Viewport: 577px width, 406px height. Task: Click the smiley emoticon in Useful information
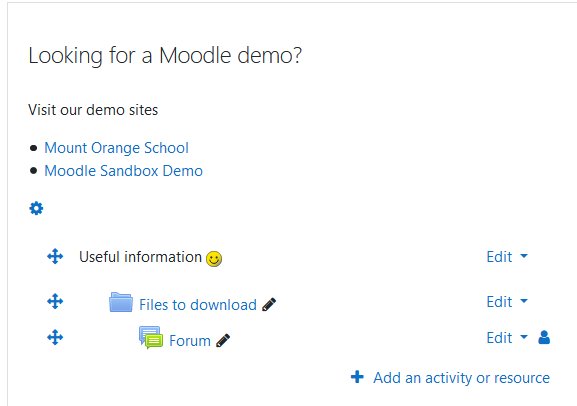pyautogui.click(x=214, y=258)
